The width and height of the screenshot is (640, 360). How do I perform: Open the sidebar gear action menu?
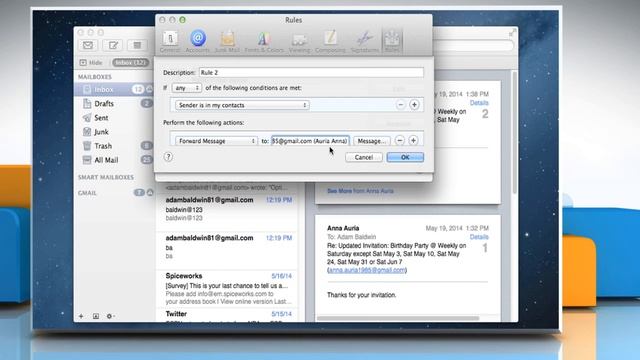coord(110,316)
